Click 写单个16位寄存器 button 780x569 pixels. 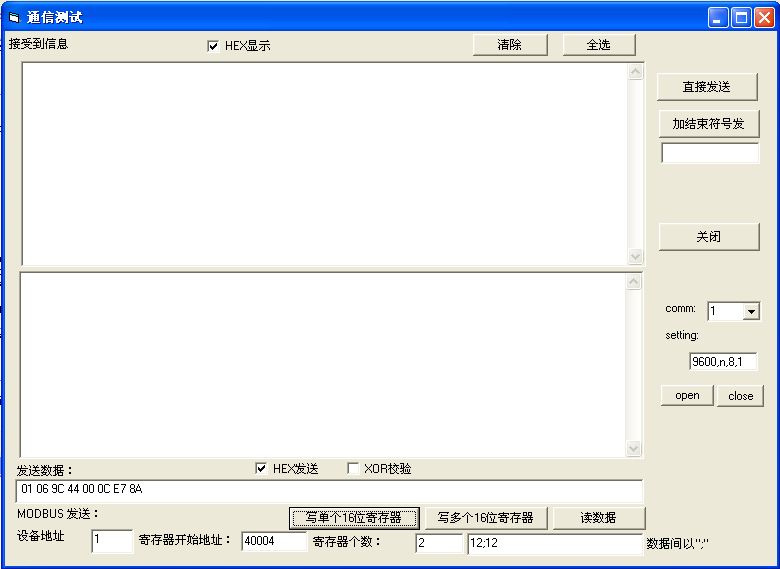pyautogui.click(x=354, y=518)
